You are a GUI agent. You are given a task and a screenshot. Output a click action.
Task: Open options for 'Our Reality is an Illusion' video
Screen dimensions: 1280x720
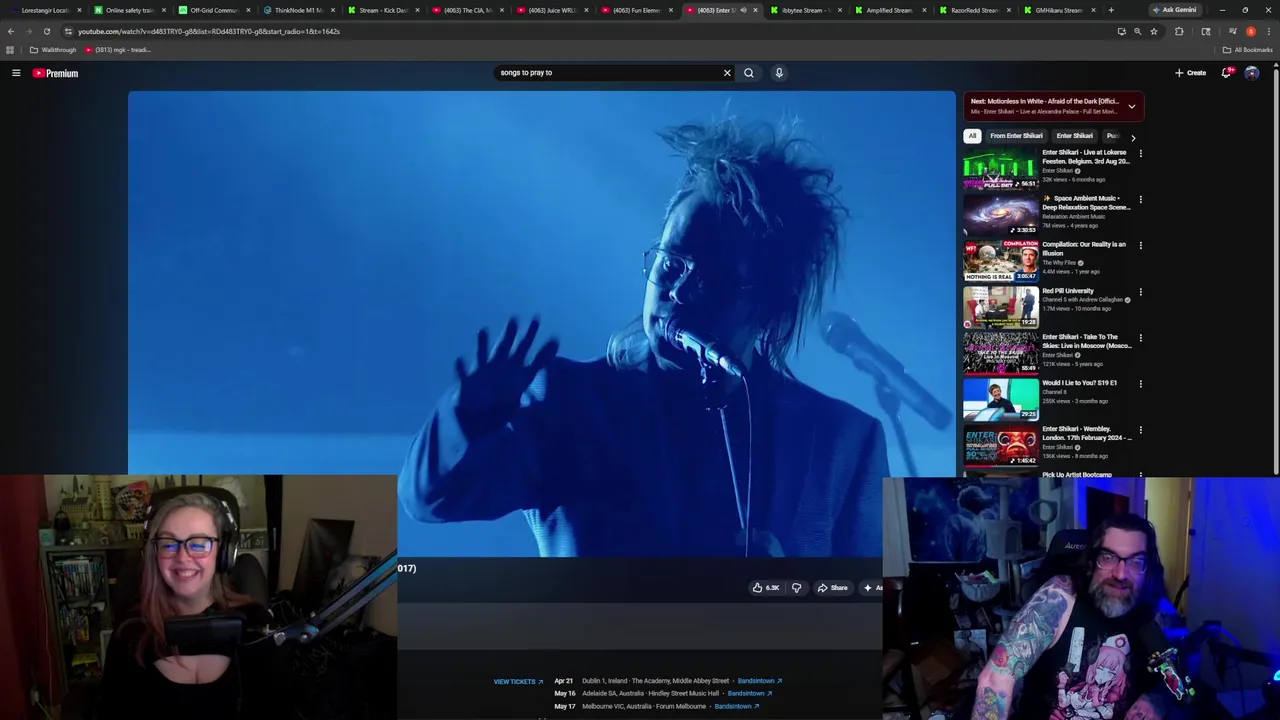1140,245
